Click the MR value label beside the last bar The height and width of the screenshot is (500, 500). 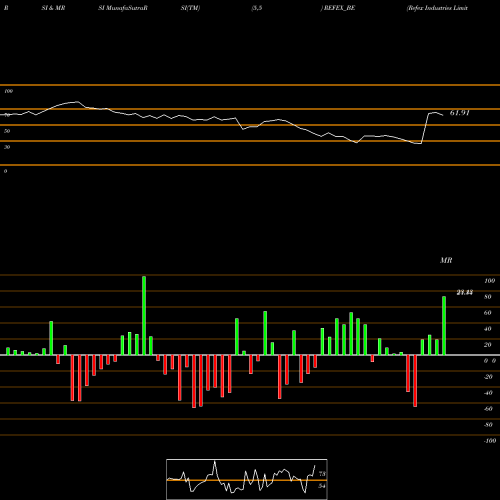[464, 293]
